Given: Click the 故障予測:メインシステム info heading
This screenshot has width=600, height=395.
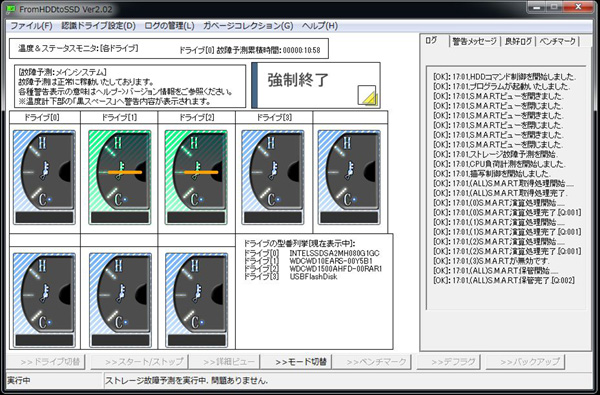Looking at the screenshot, I should pos(62,72).
